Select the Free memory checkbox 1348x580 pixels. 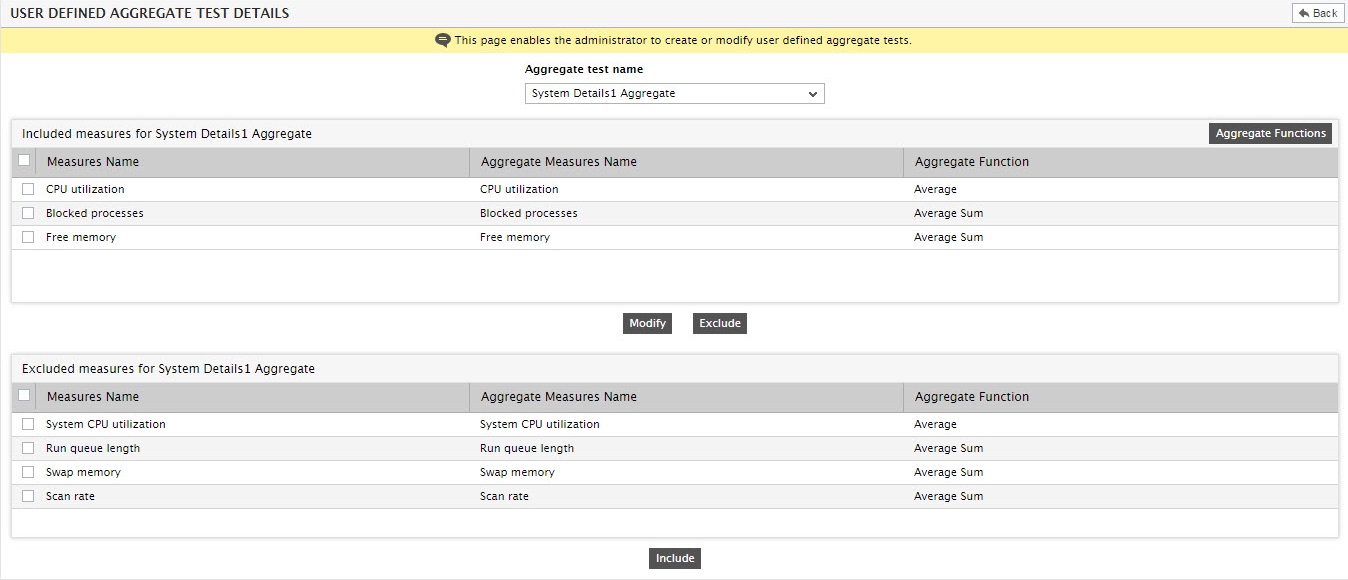coord(28,237)
